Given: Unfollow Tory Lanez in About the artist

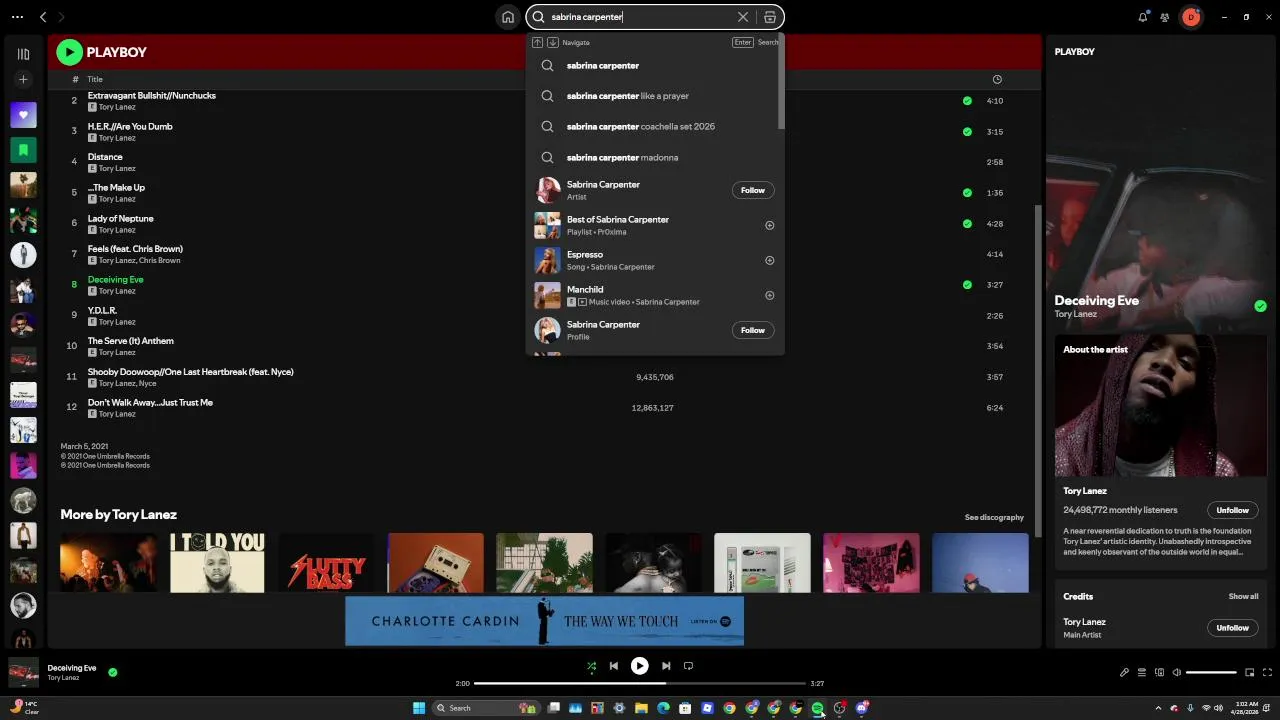Looking at the screenshot, I should (1232, 510).
